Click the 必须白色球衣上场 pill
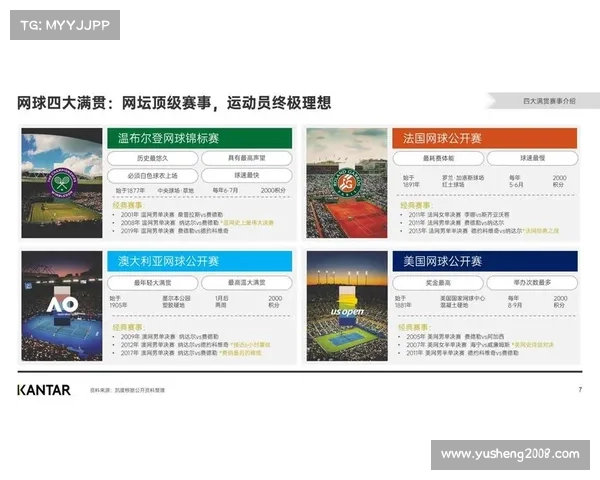 click(153, 176)
